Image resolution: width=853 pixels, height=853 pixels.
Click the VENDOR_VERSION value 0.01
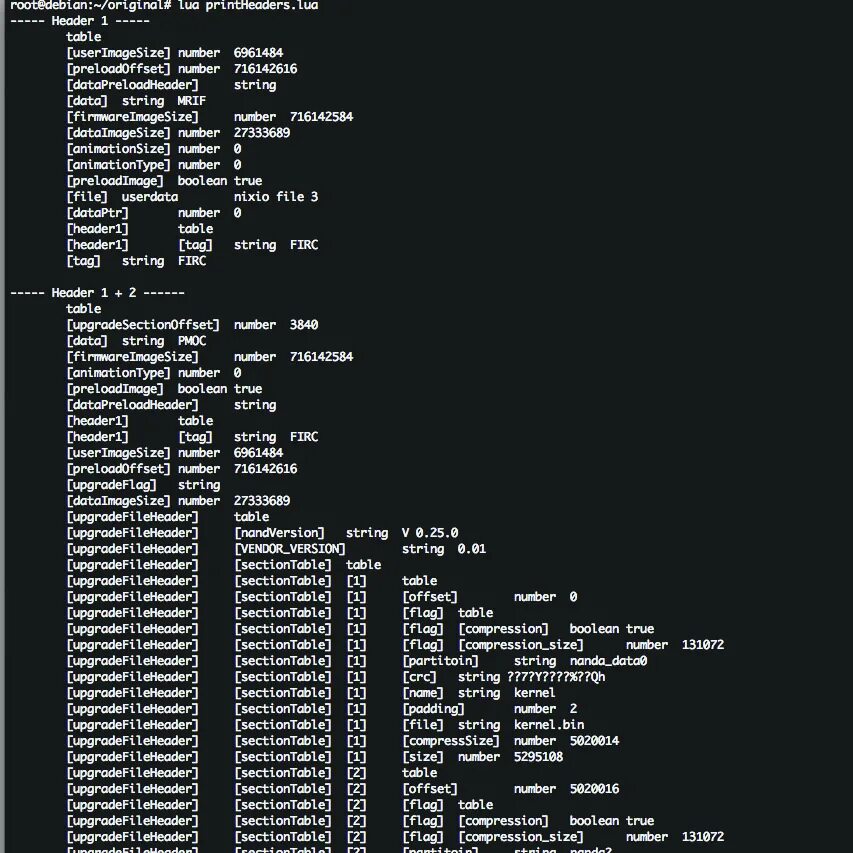[472, 549]
